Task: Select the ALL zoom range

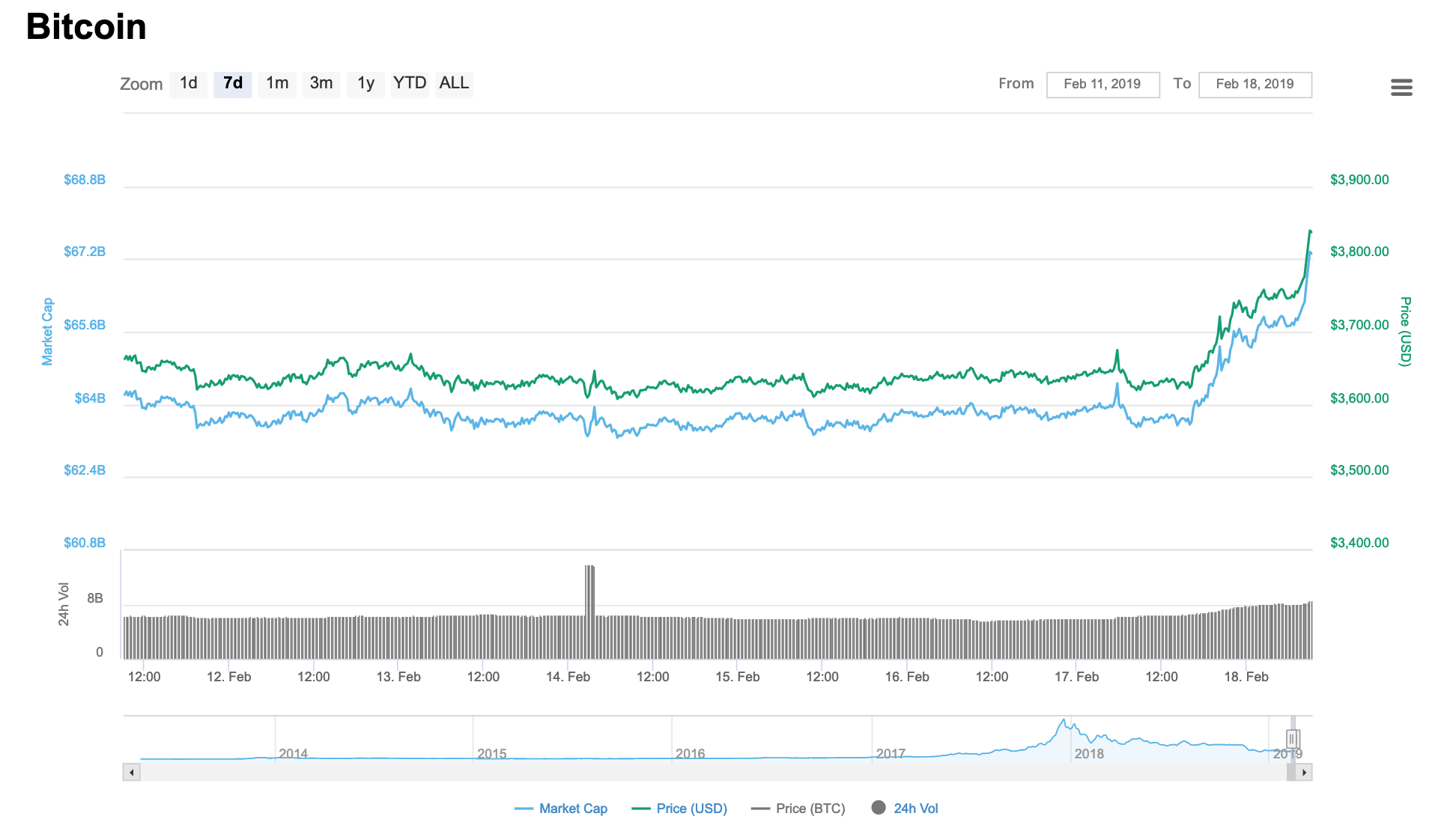Action: (x=454, y=84)
